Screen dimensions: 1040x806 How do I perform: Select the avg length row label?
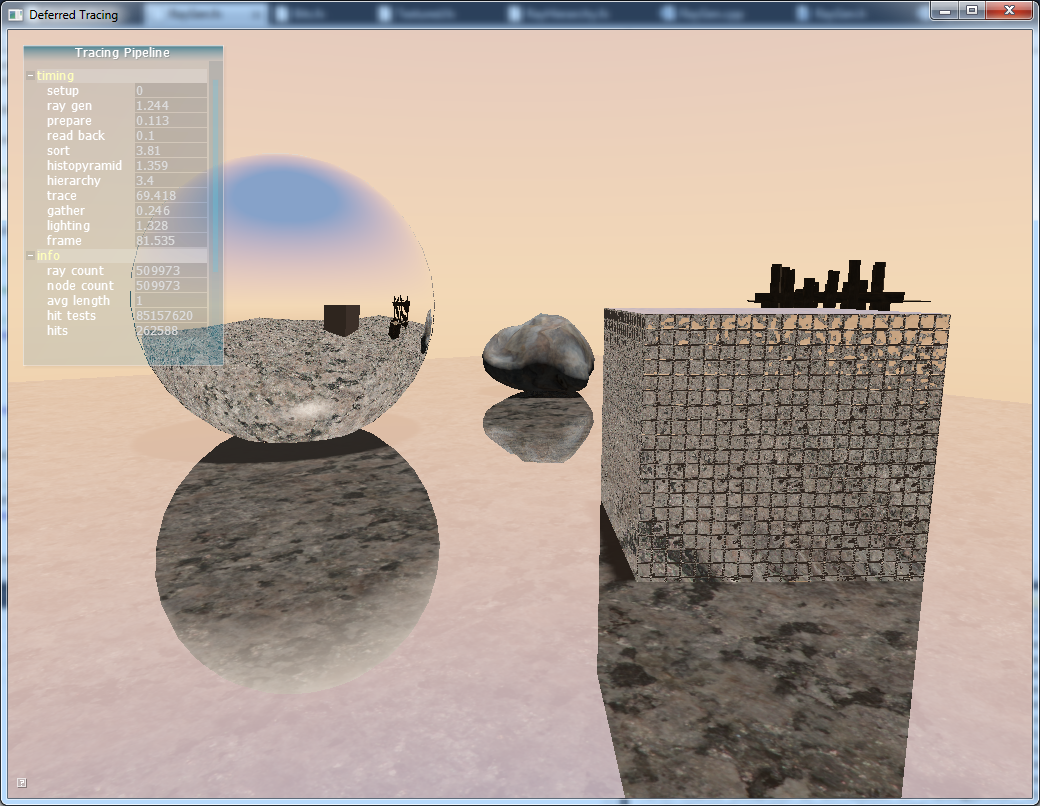(x=78, y=301)
